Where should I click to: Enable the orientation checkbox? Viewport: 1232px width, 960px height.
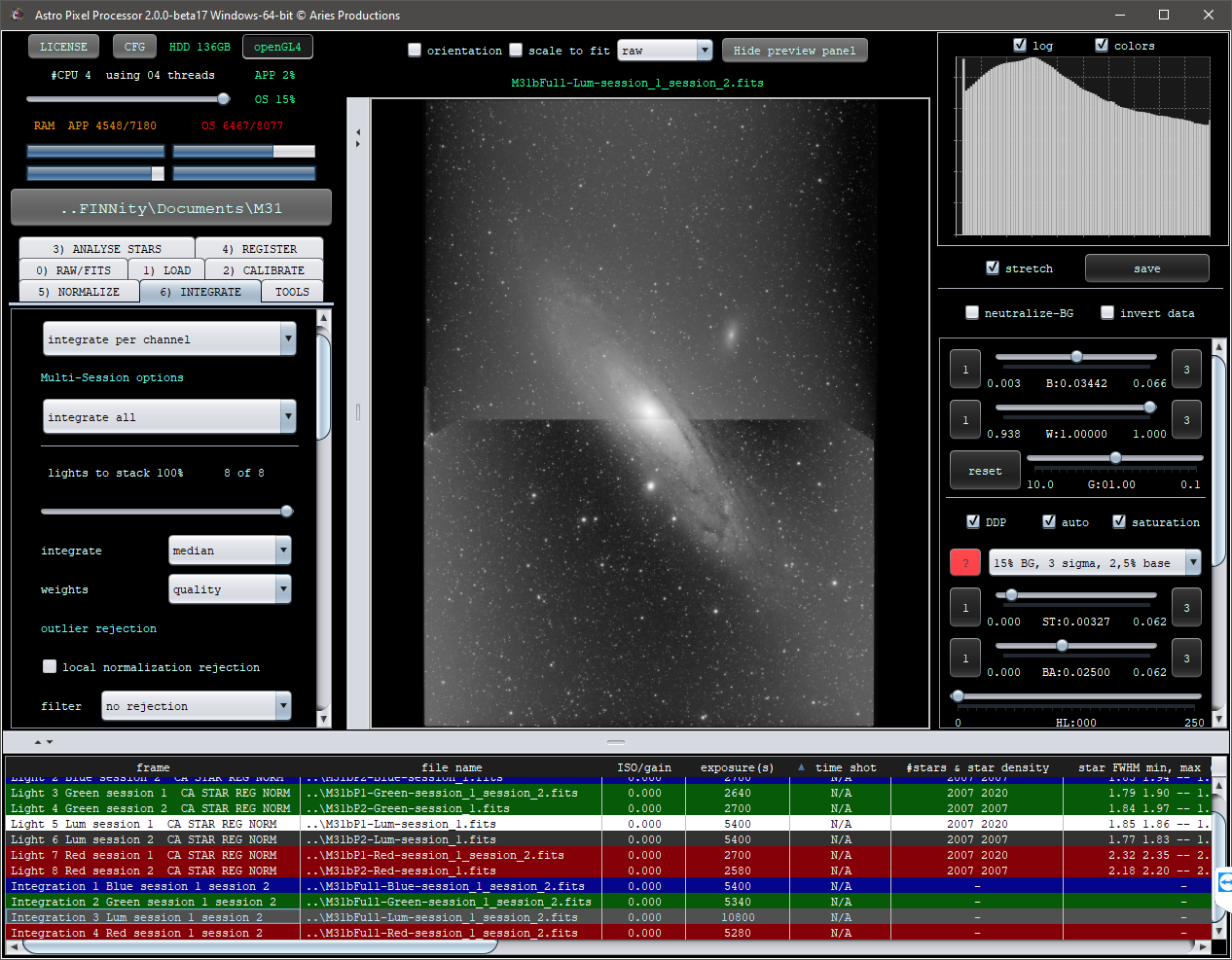click(x=414, y=50)
